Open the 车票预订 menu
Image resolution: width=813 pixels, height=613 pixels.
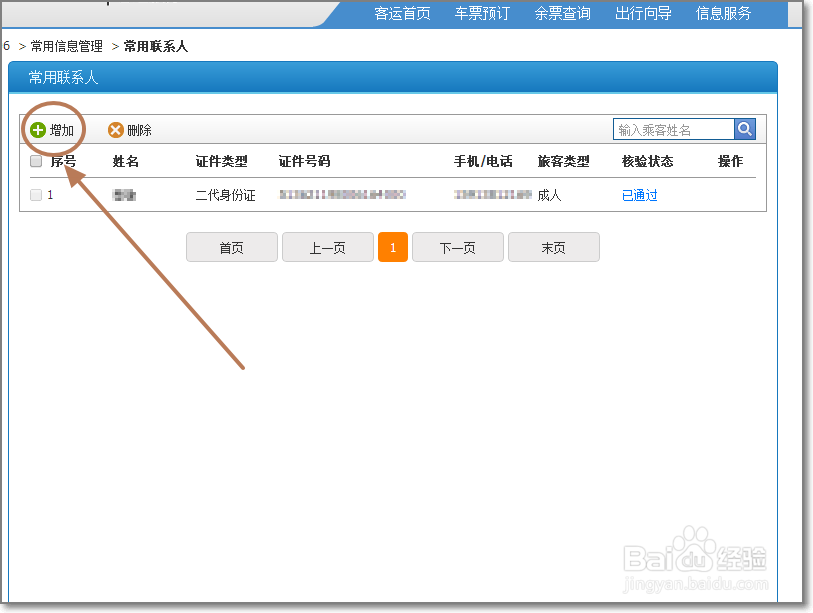(481, 13)
